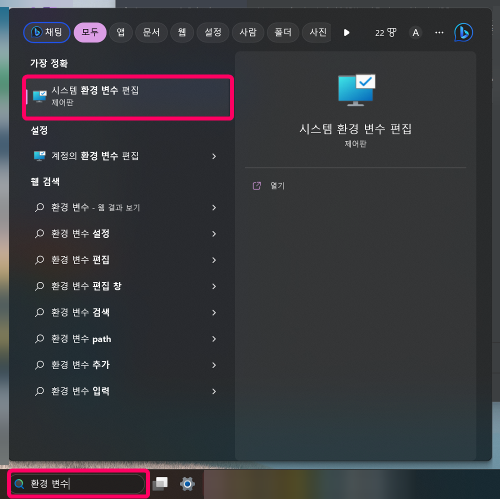Expand the 환경 변수 편집 창 chevron
This screenshot has width=500, height=499.
coord(214,286)
